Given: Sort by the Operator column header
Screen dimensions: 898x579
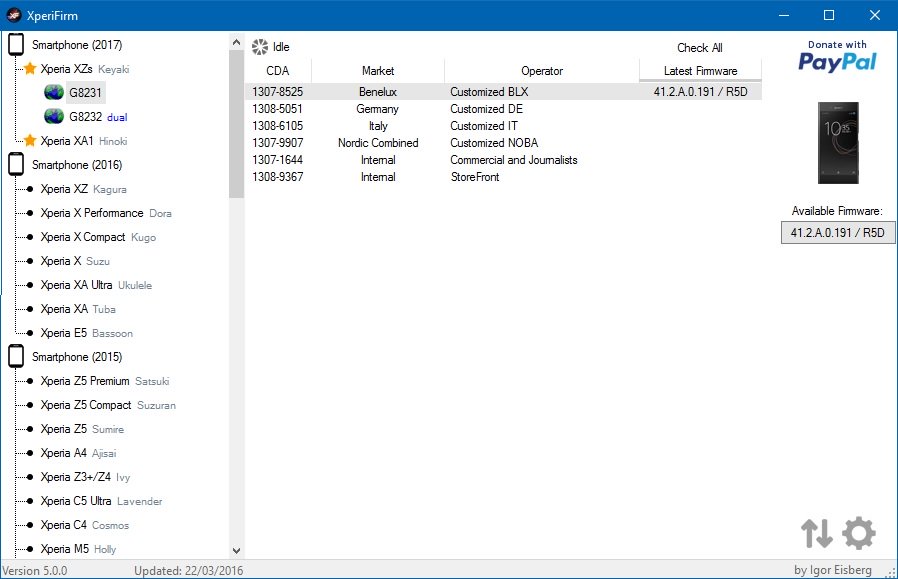Looking at the screenshot, I should (542, 70).
